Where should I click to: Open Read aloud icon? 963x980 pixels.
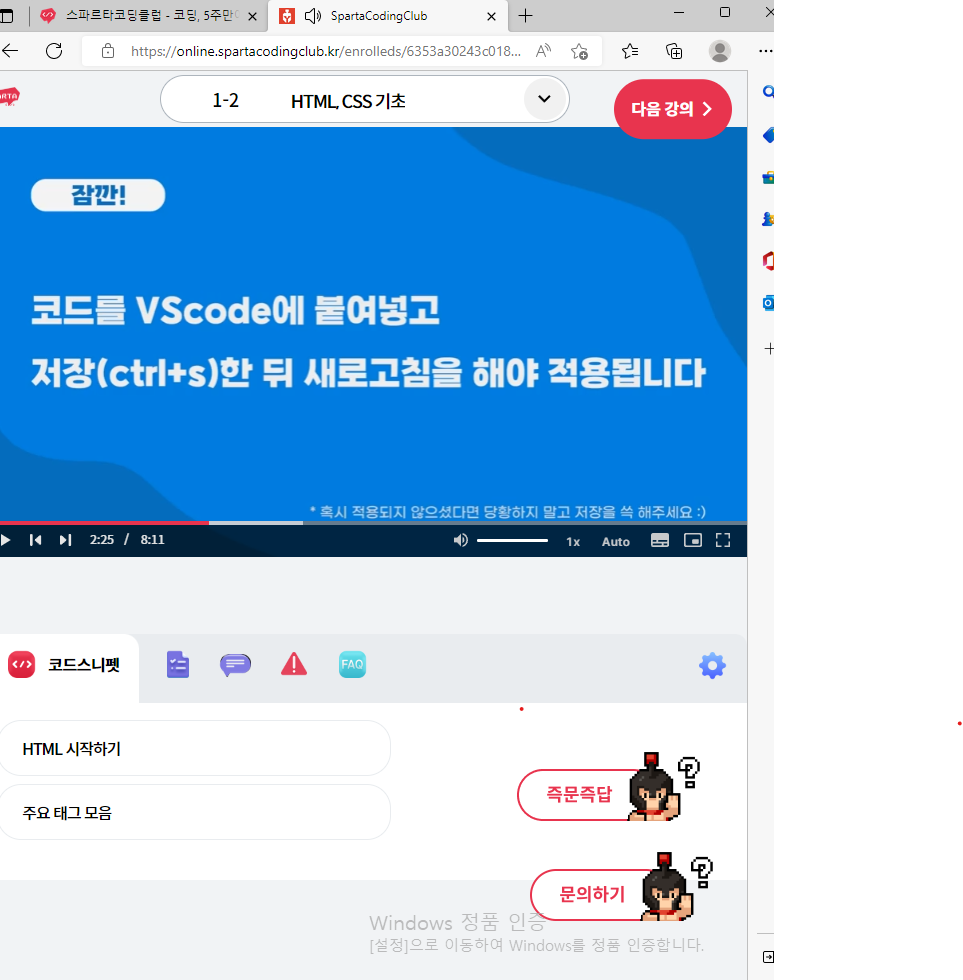544,51
